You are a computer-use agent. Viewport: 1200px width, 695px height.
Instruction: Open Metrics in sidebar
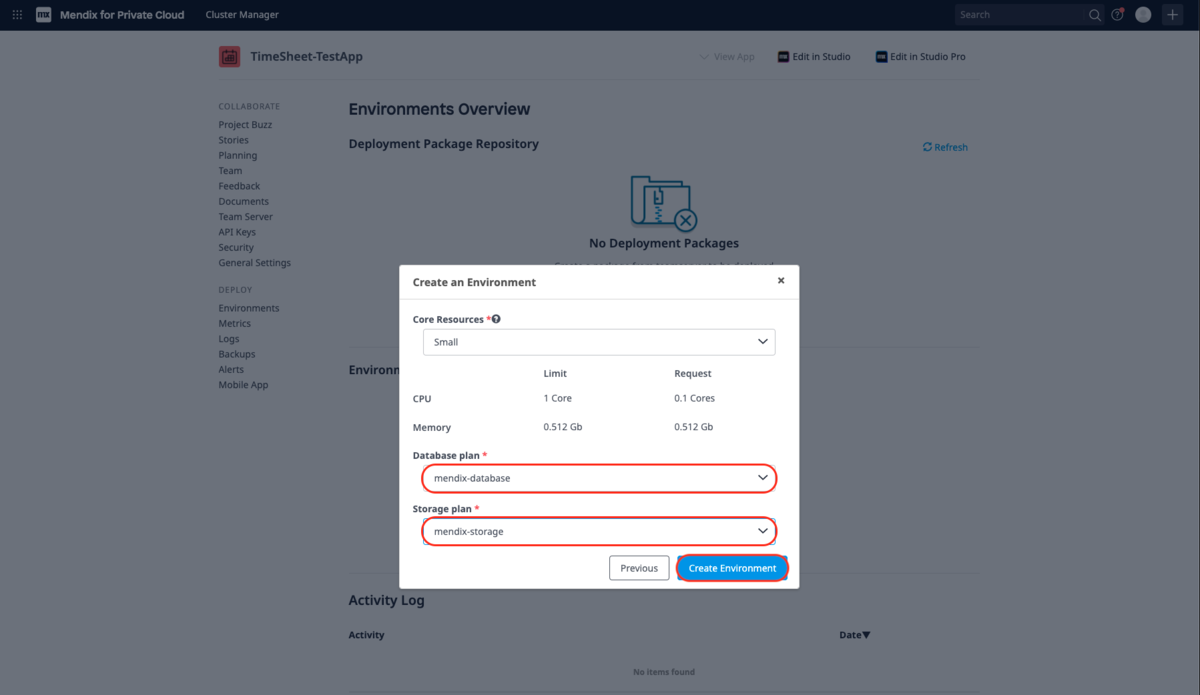(235, 324)
